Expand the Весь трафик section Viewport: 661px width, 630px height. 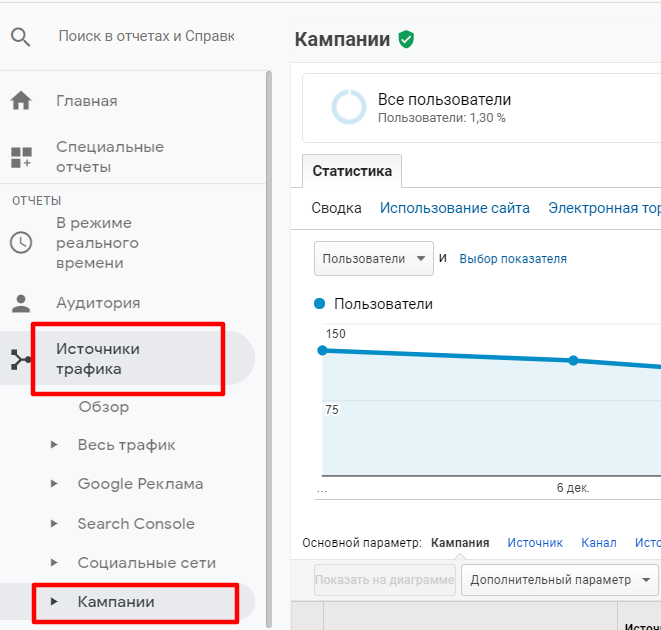55,445
